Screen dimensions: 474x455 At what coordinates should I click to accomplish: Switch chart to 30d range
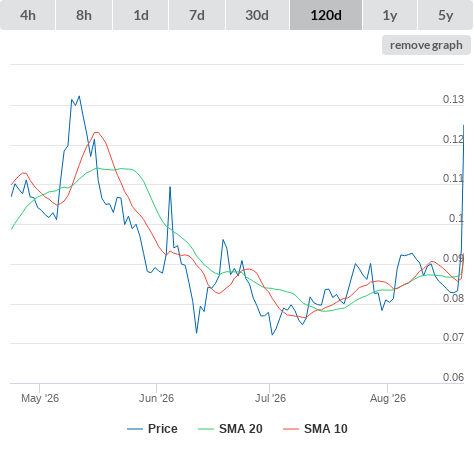257,15
